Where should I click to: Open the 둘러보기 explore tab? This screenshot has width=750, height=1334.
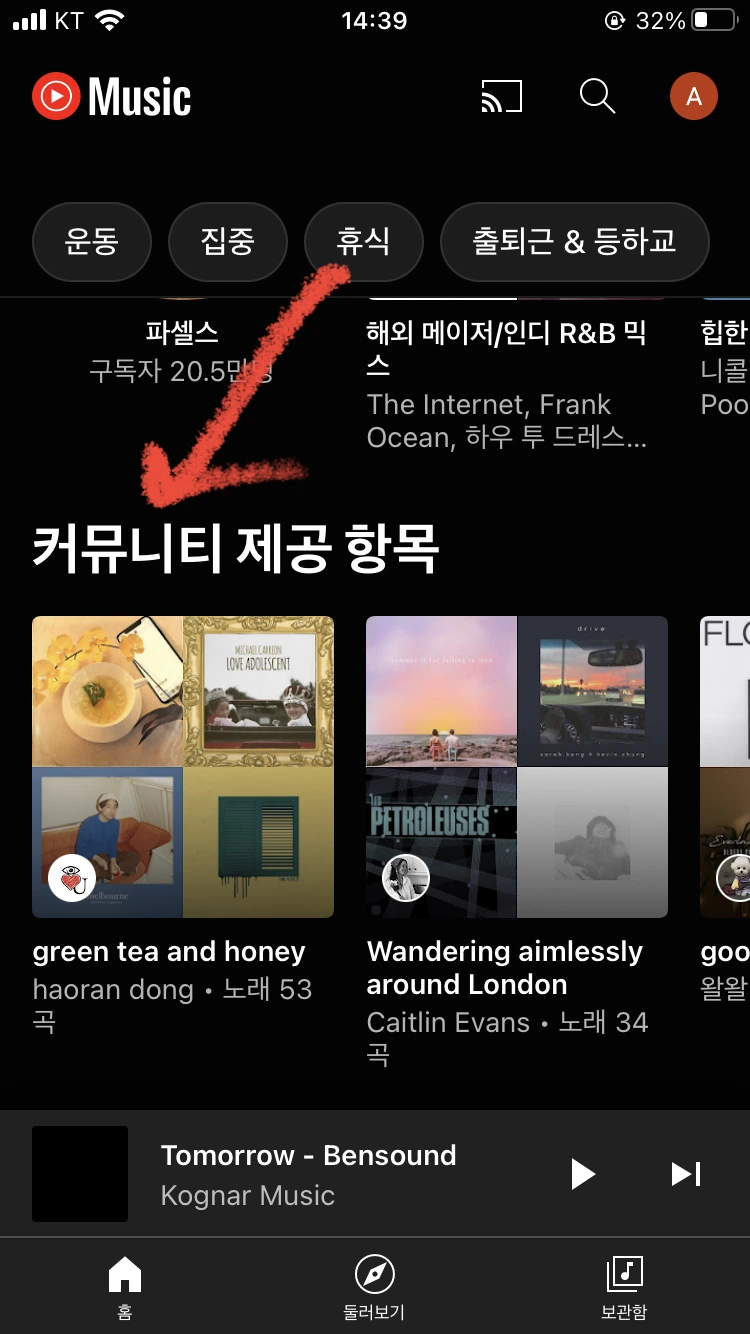click(x=374, y=1288)
